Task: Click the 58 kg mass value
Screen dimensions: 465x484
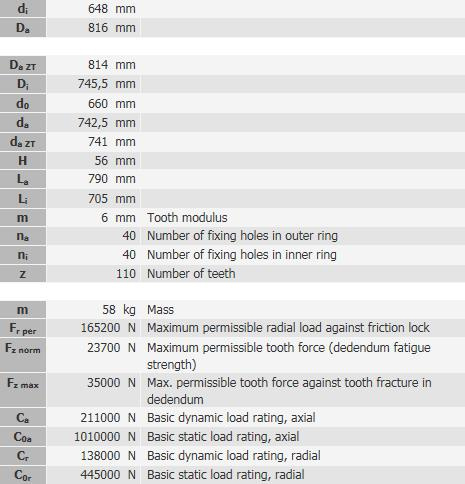Action: [119, 310]
